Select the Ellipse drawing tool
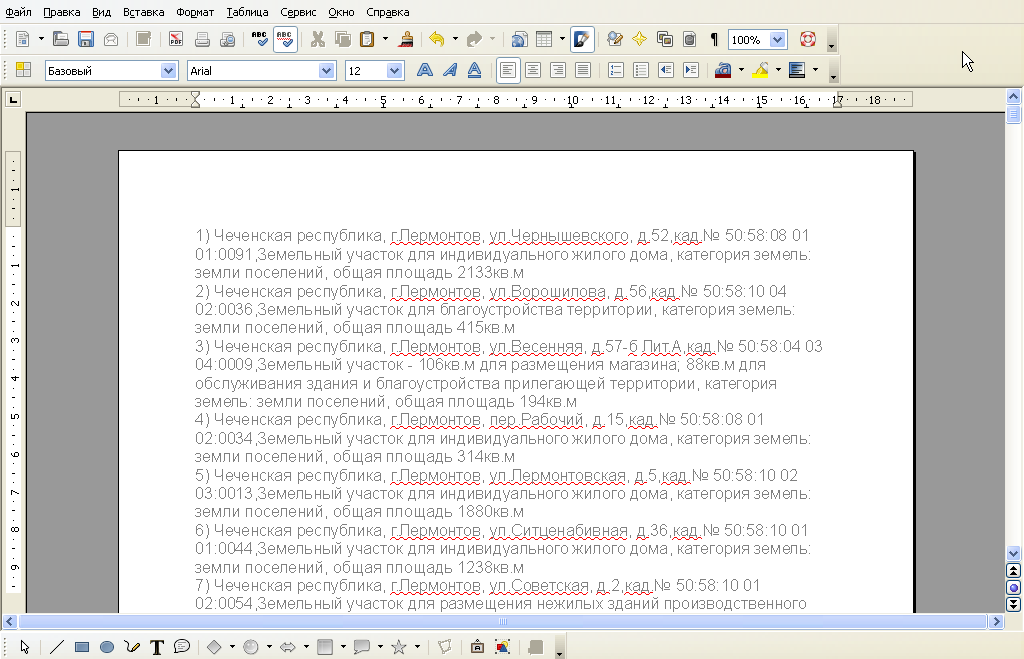The width and height of the screenshot is (1024, 659). 106,647
